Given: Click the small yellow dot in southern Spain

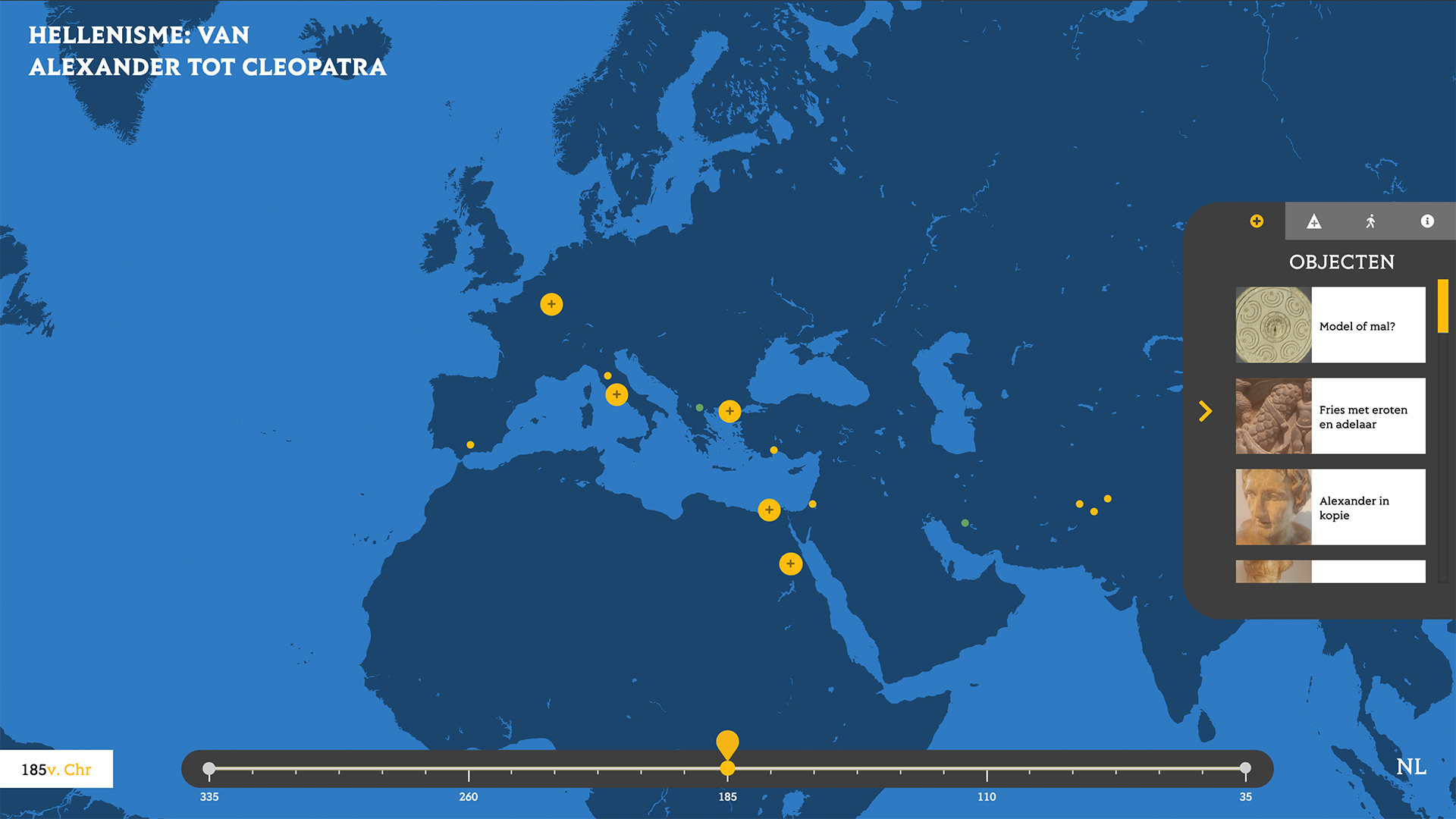Looking at the screenshot, I should (x=470, y=445).
